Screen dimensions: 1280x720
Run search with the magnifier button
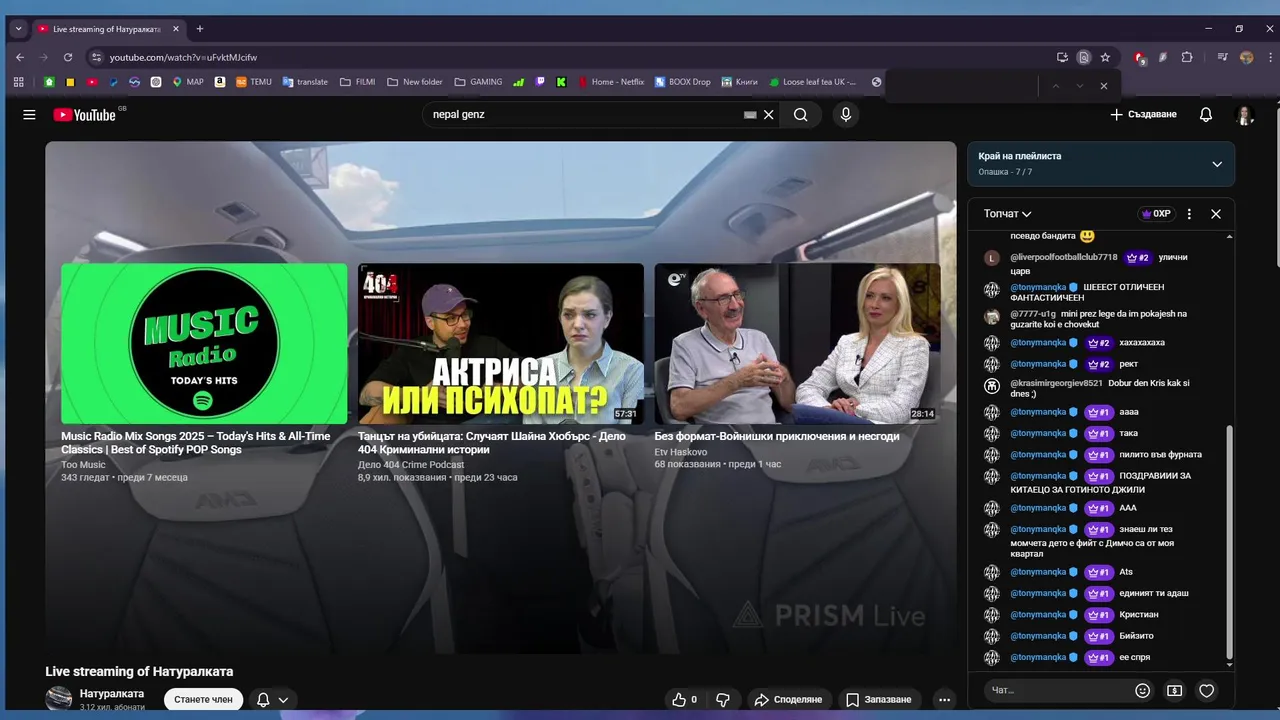[x=801, y=115]
